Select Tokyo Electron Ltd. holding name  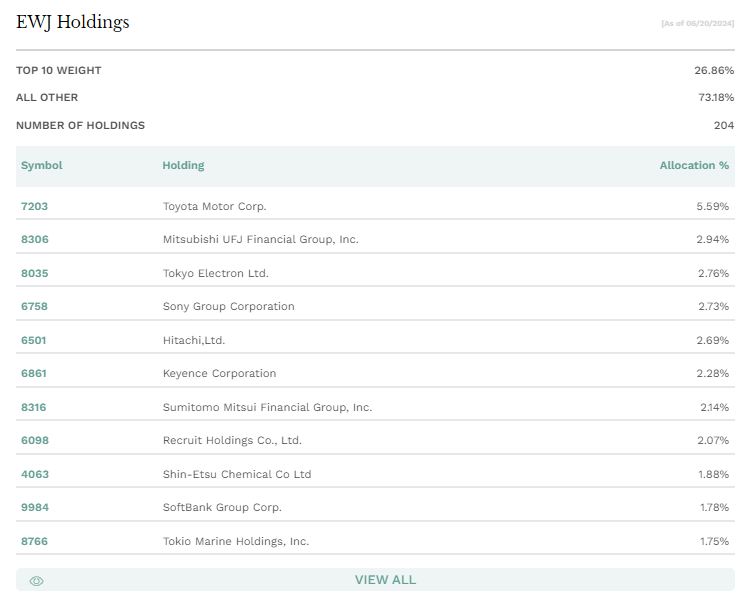point(216,273)
